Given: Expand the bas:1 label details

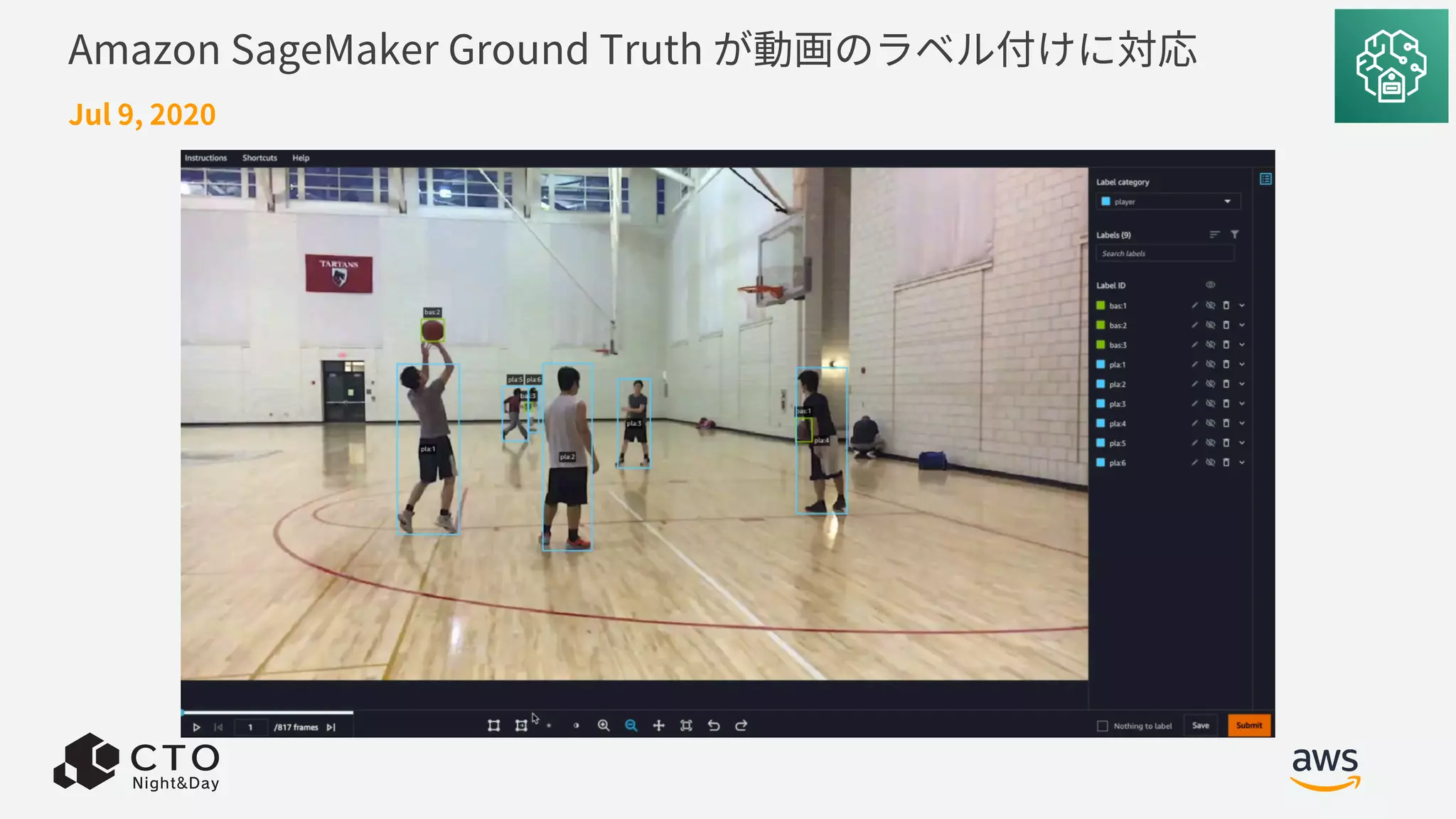Looking at the screenshot, I should click(1242, 306).
